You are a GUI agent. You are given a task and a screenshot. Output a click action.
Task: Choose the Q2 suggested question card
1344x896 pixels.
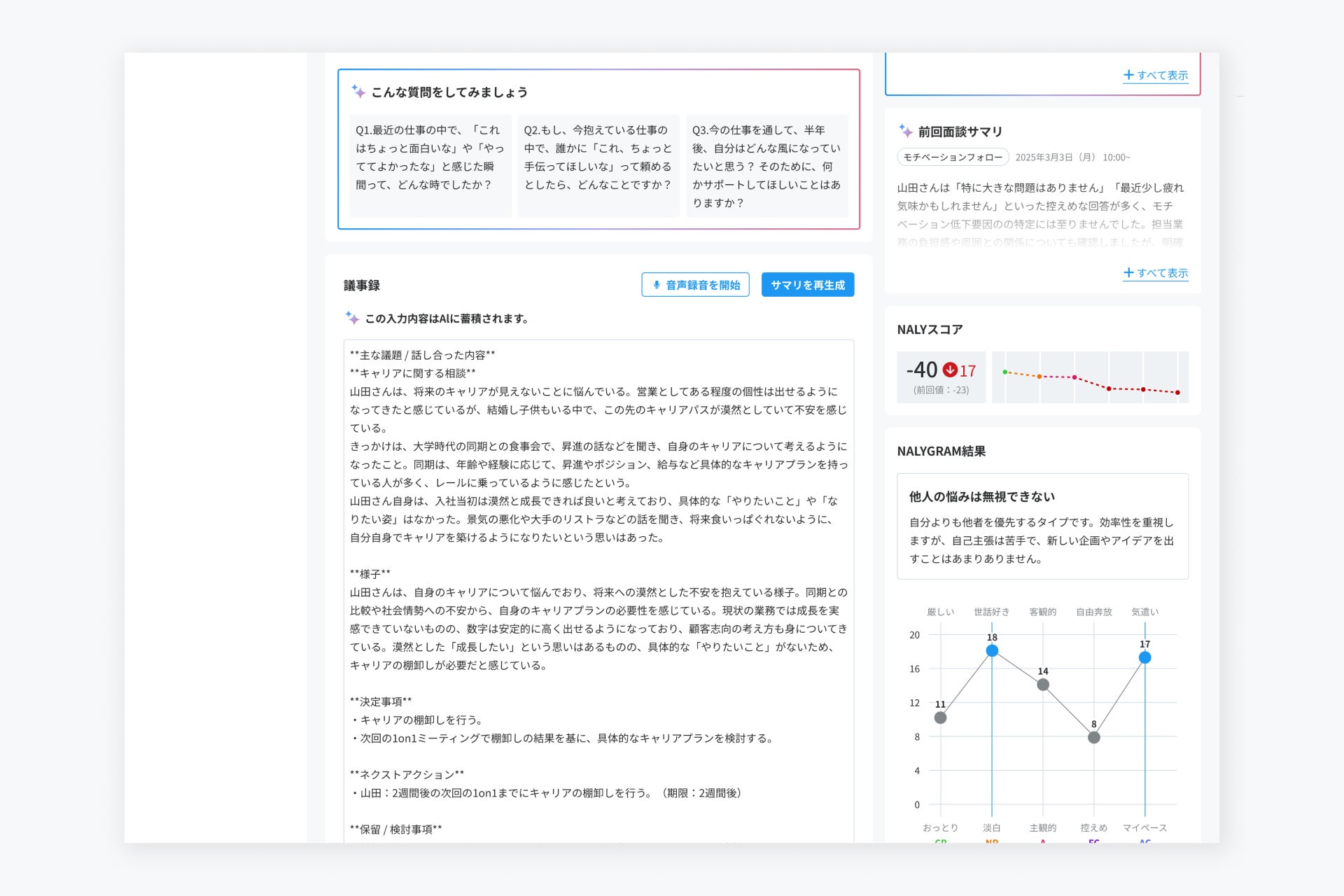(598, 165)
